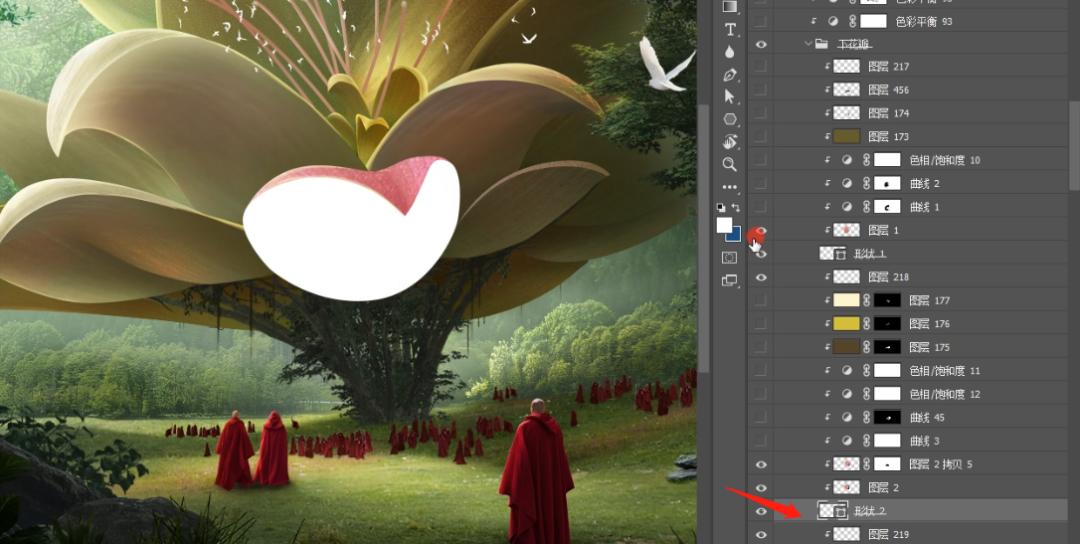Image resolution: width=1080 pixels, height=544 pixels.
Task: Click mask link icon on 图层 177
Action: click(867, 300)
